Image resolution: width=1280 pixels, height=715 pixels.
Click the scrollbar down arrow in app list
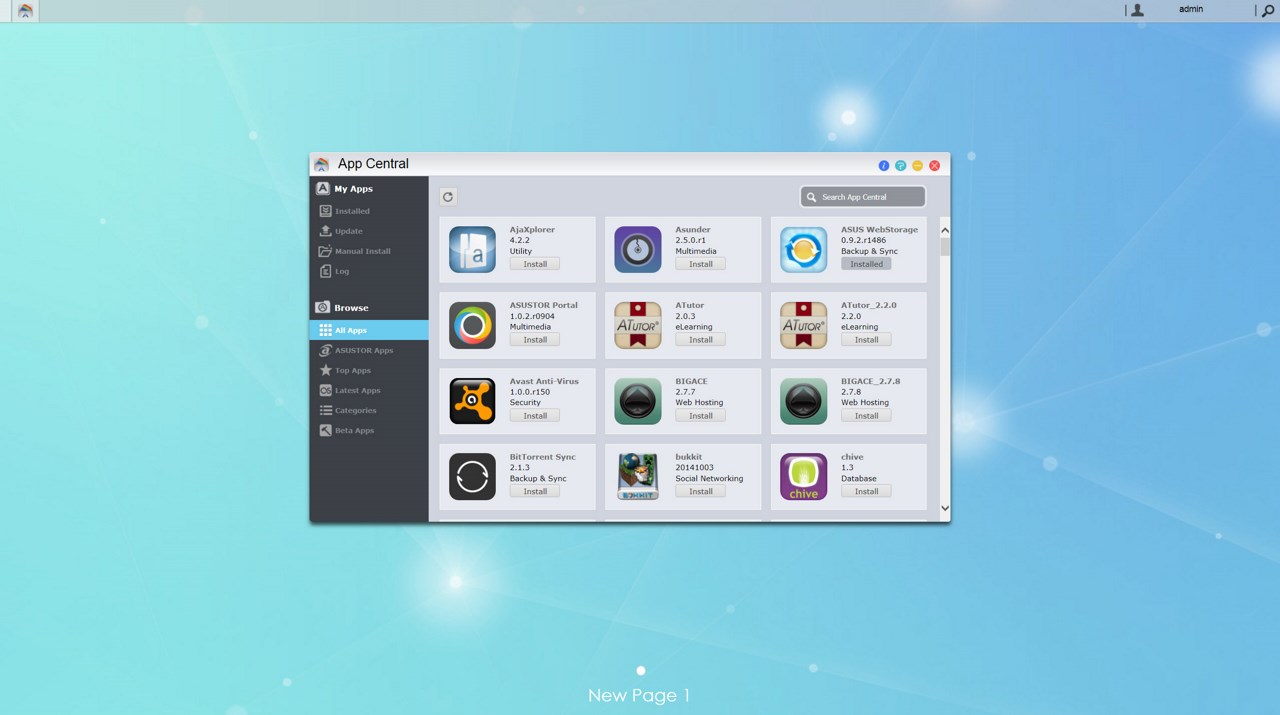coord(945,508)
